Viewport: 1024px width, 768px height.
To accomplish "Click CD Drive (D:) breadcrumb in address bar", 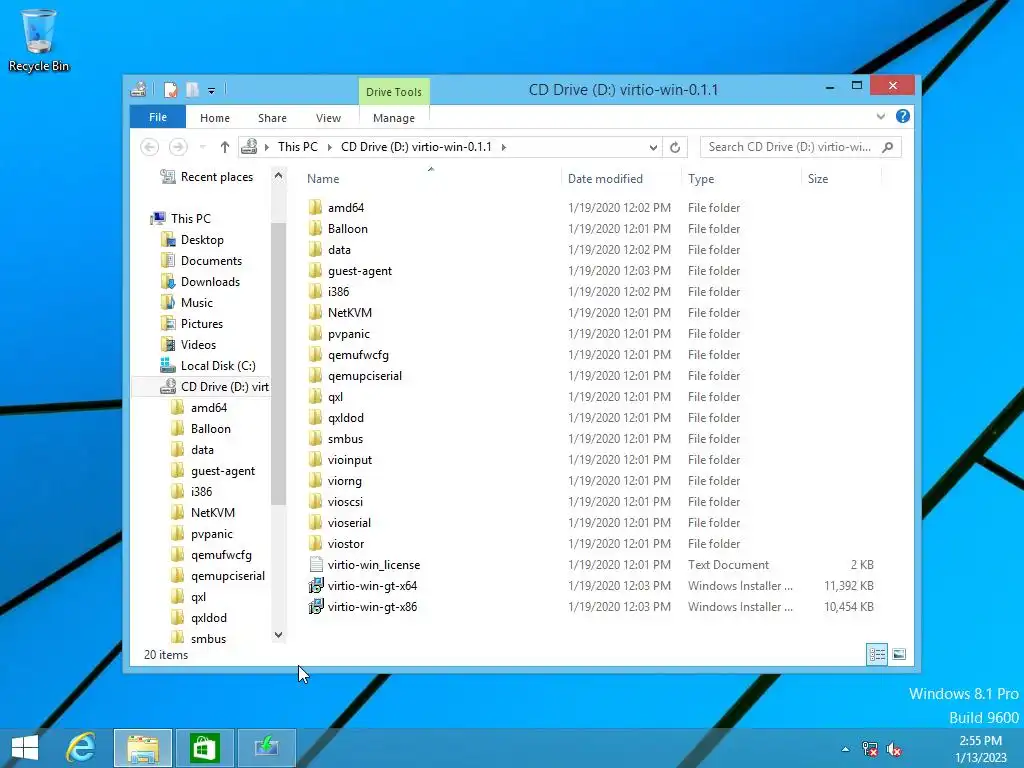I will [416, 147].
